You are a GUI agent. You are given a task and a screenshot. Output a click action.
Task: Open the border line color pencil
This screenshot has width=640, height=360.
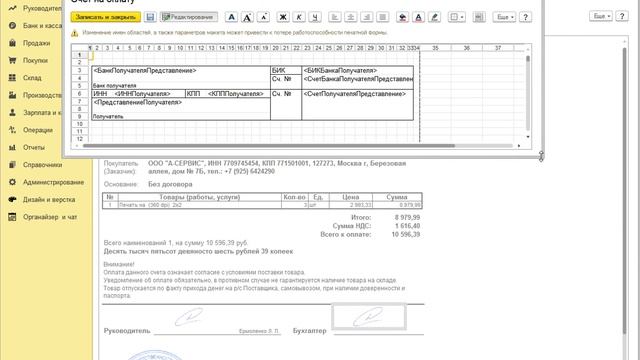[x=434, y=17]
